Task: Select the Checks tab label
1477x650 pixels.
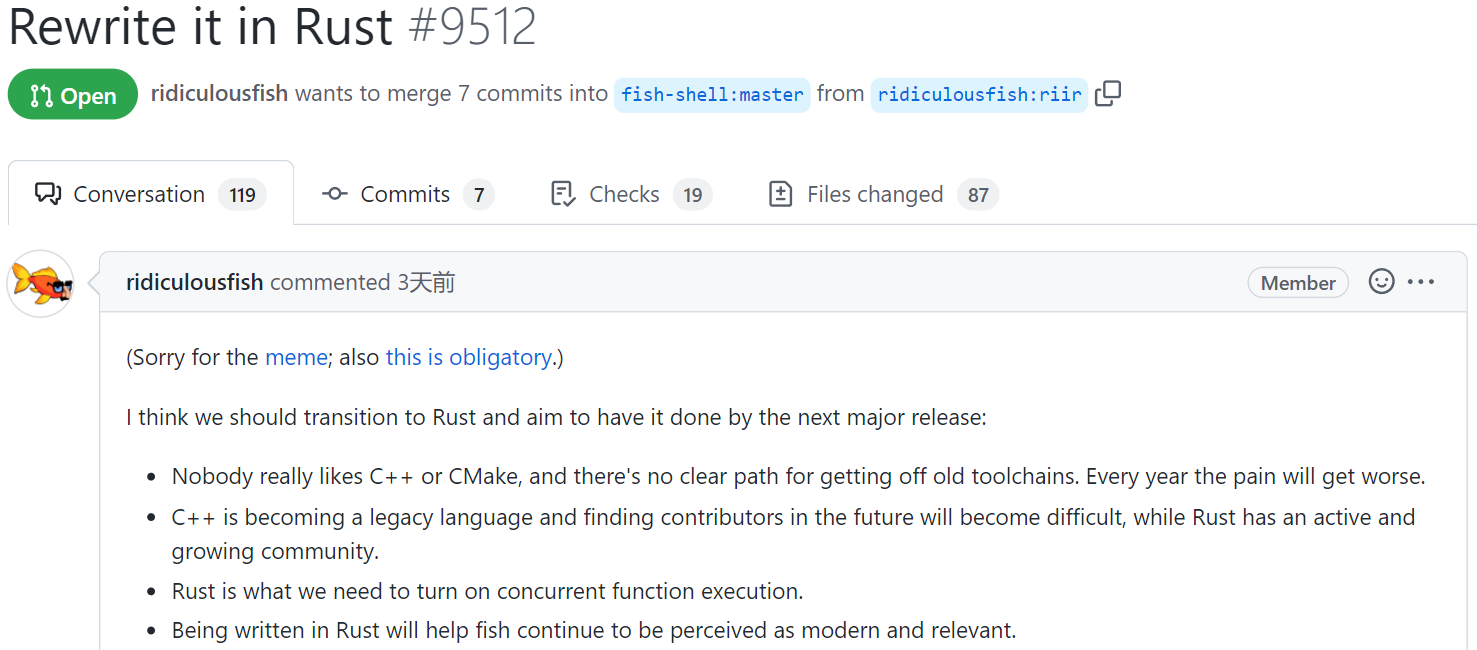Action: coord(624,194)
